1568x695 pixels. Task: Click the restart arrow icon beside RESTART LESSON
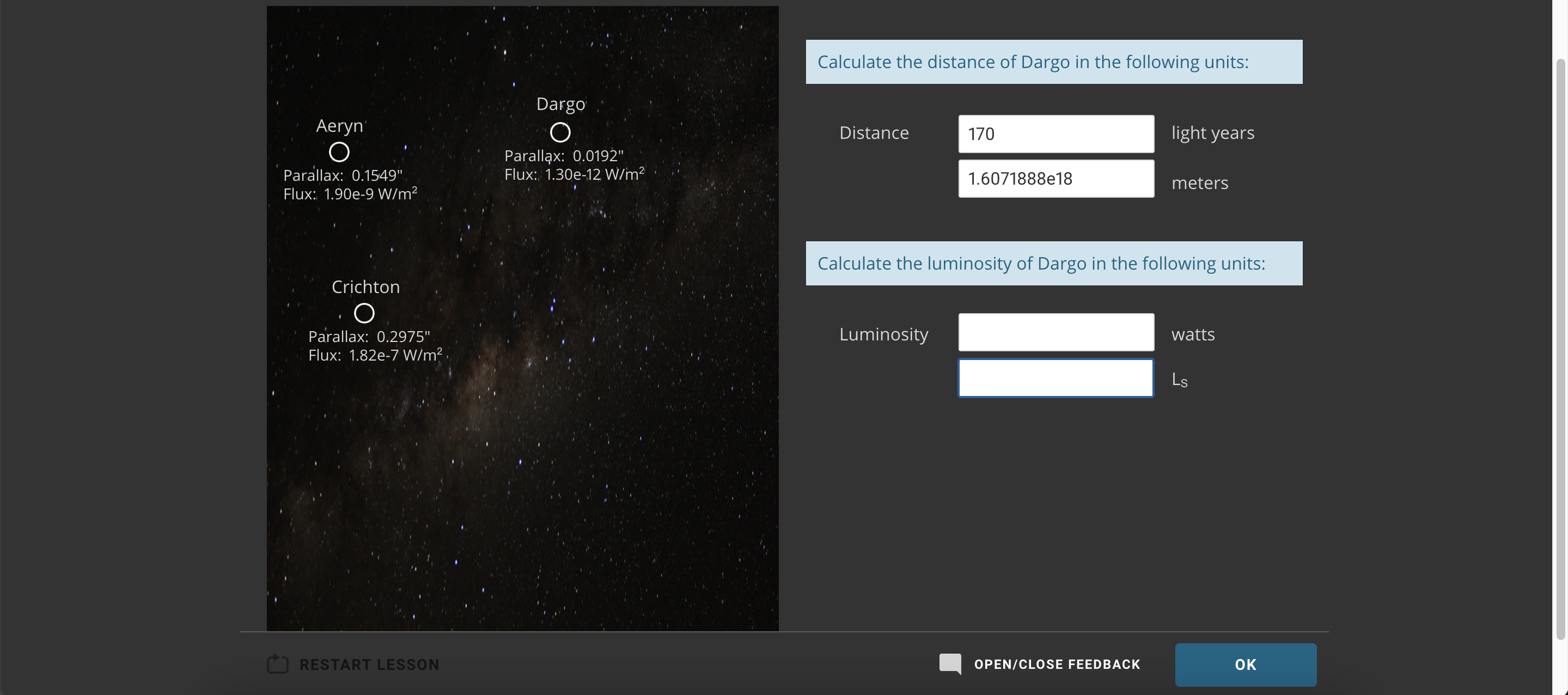point(278,664)
